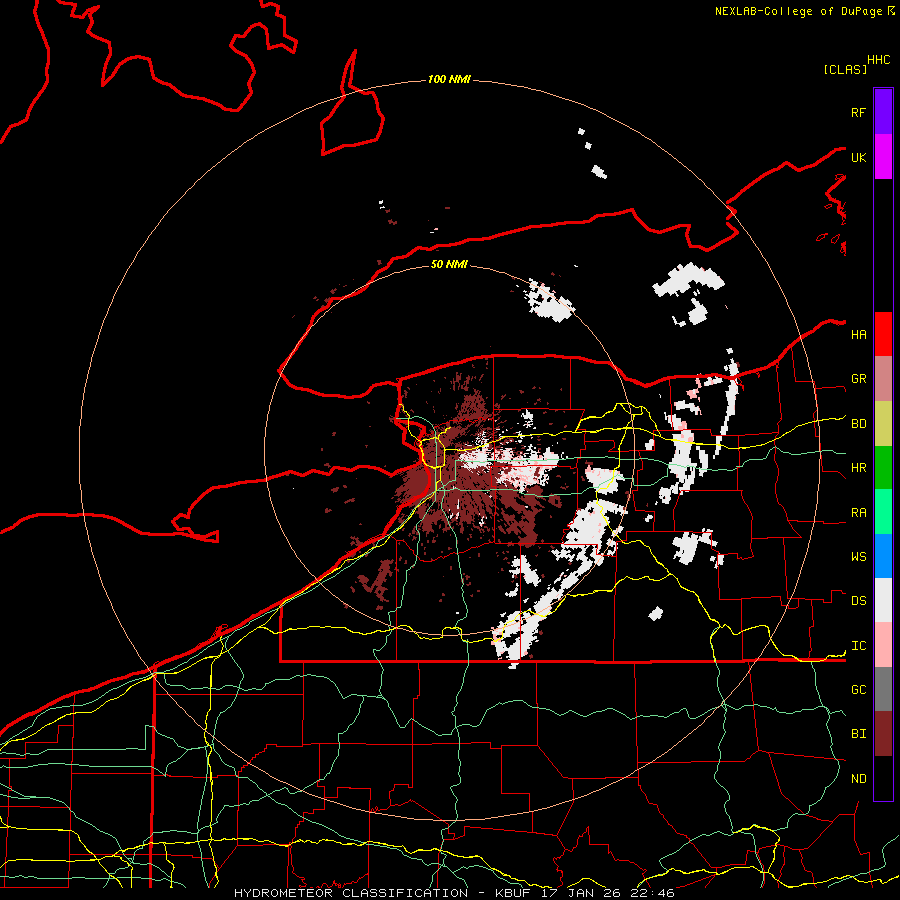
Task: Click the GC legend label
Action: (858, 689)
